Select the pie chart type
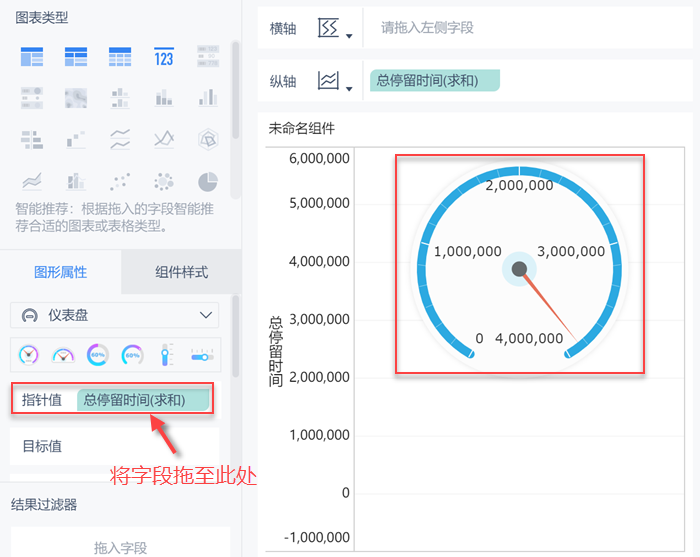The width and height of the screenshot is (700, 557). pyautogui.click(x=208, y=182)
